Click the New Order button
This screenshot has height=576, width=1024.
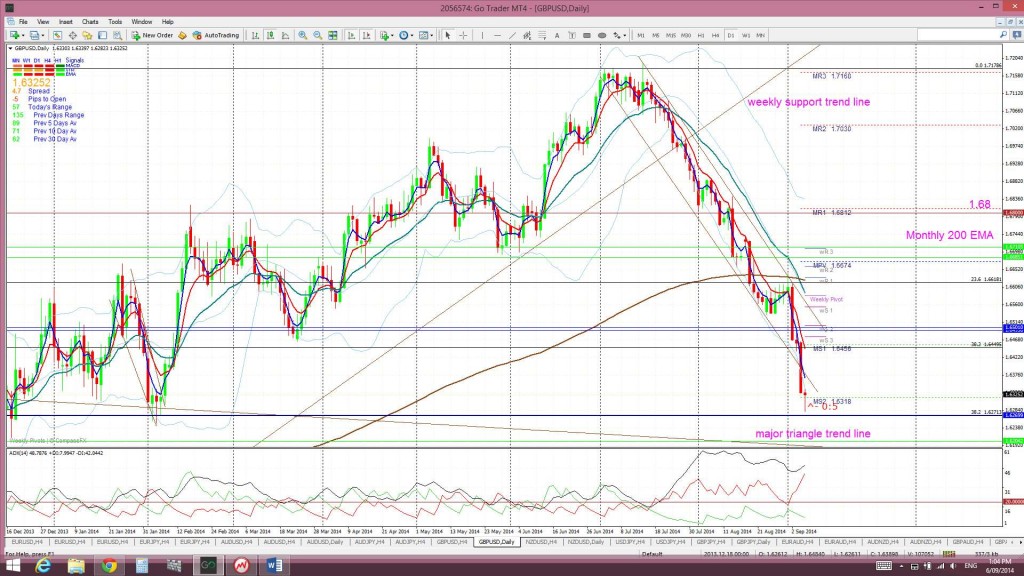152,35
